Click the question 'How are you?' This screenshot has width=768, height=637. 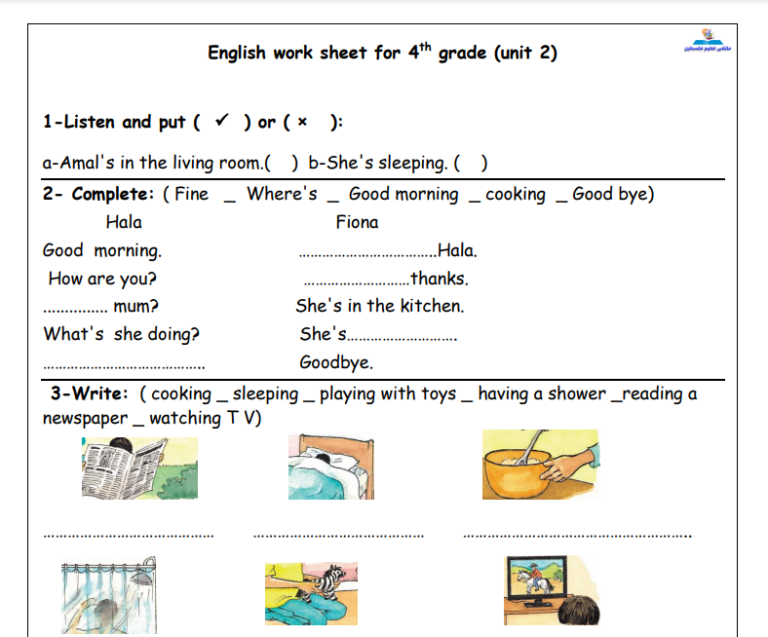(102, 279)
